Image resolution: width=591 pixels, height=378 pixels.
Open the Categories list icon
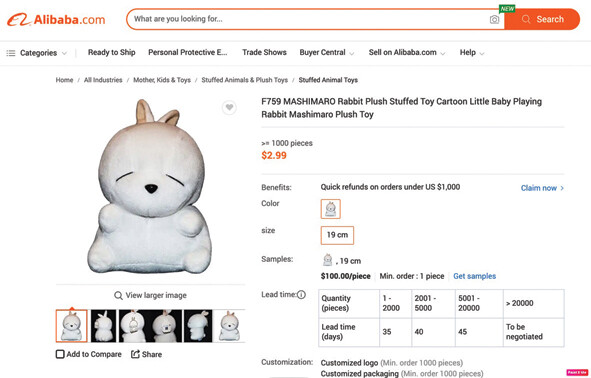[11, 53]
